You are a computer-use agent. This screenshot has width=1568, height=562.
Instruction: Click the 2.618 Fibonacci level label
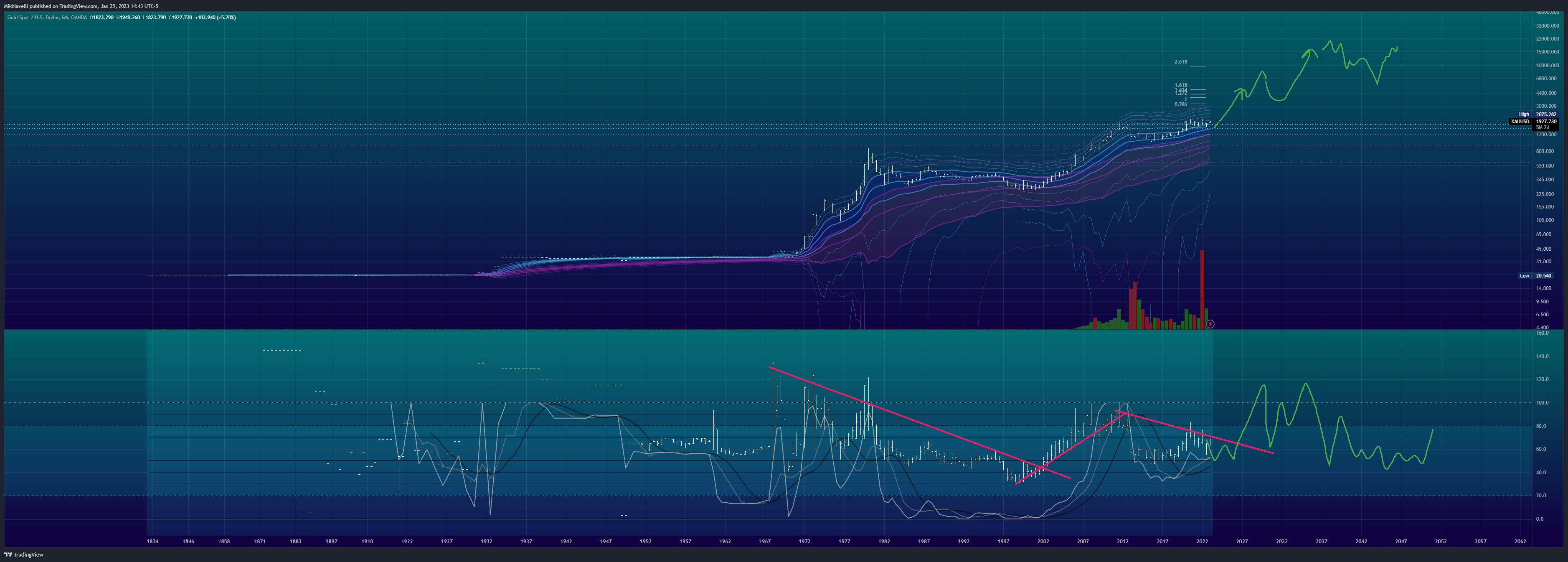[x=1181, y=62]
